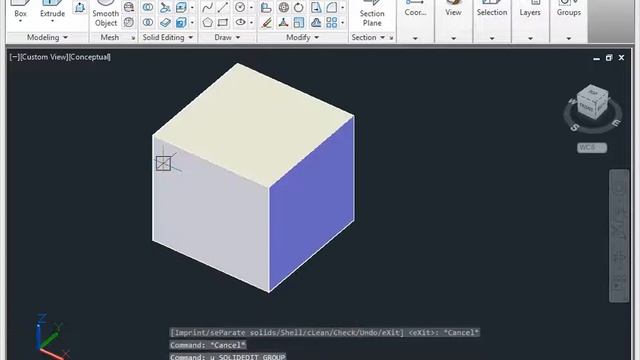Select the Line draw tool
The image size is (640, 360).
[x=223, y=7]
